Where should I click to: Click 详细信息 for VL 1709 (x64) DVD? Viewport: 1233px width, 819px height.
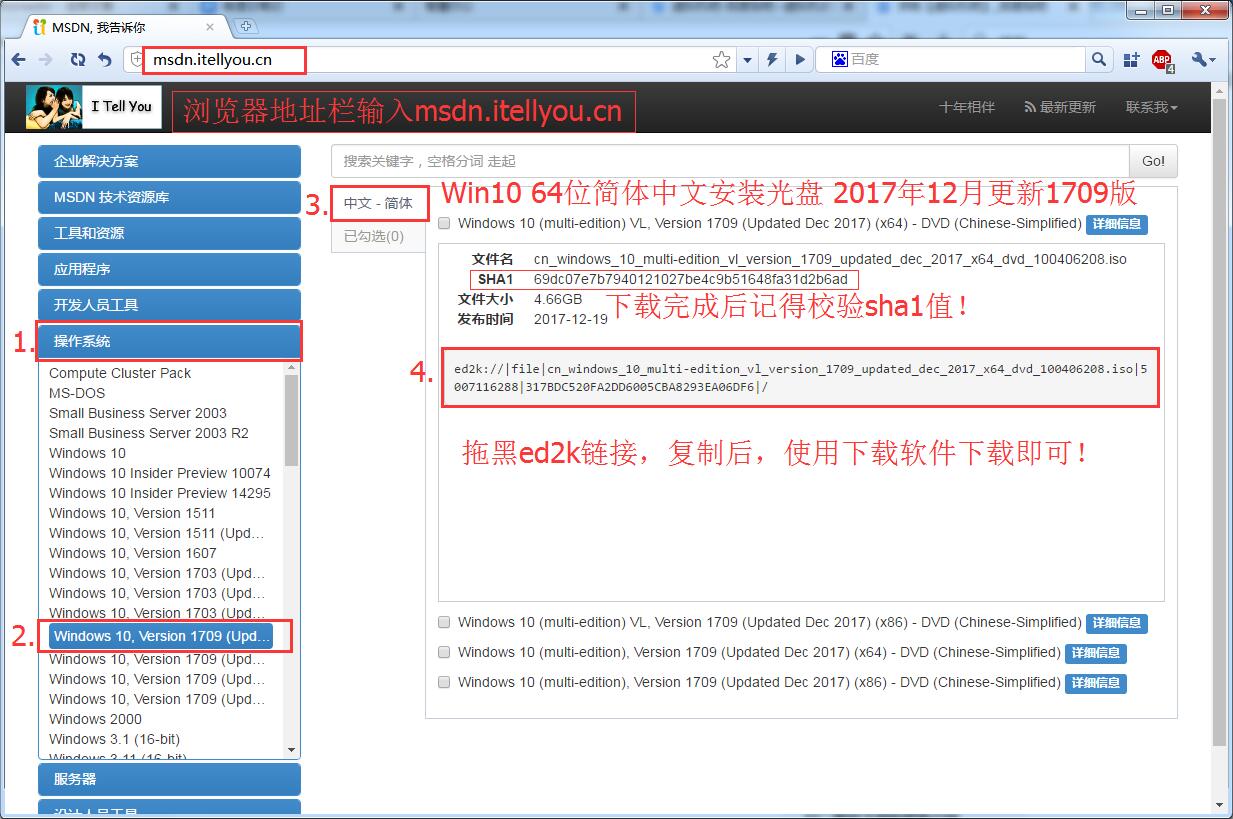(x=1116, y=224)
